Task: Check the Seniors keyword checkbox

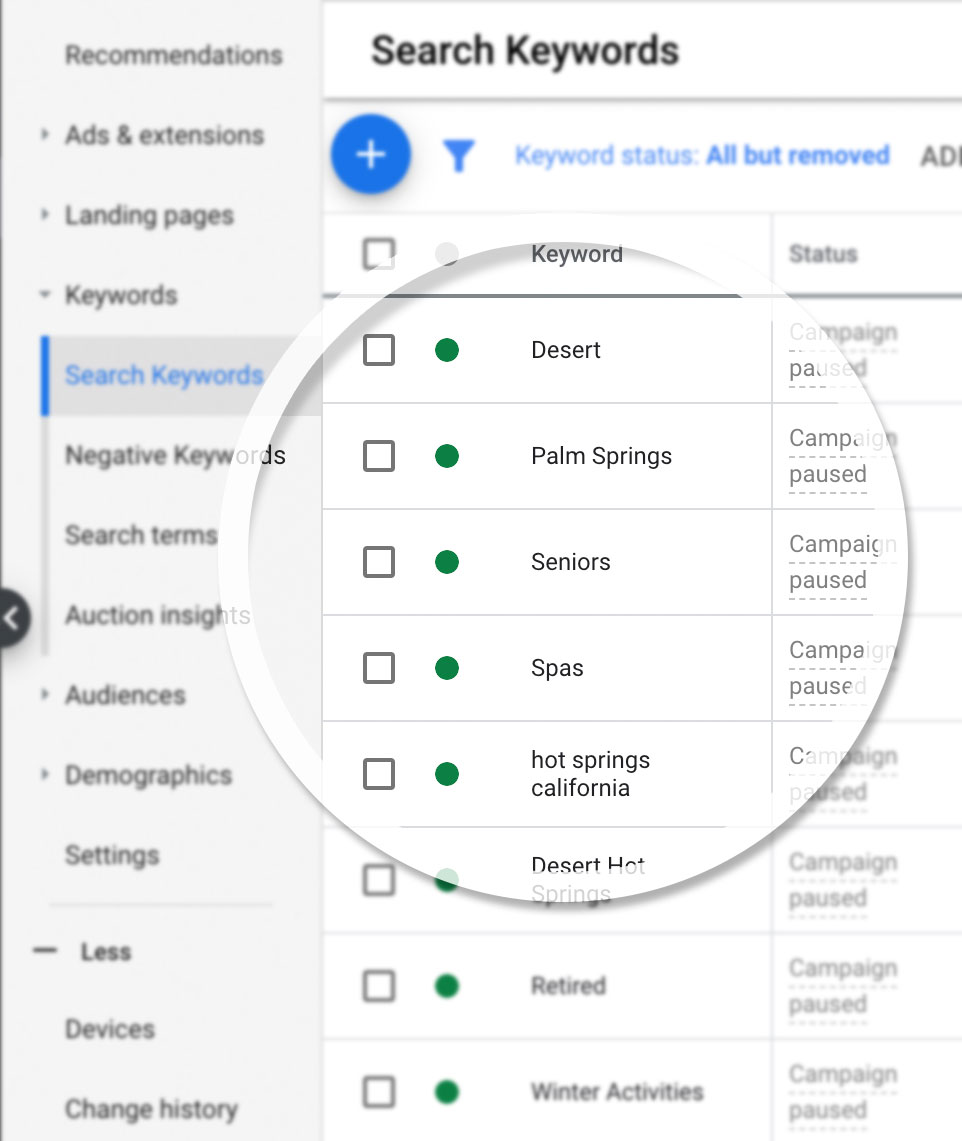Action: (x=379, y=562)
